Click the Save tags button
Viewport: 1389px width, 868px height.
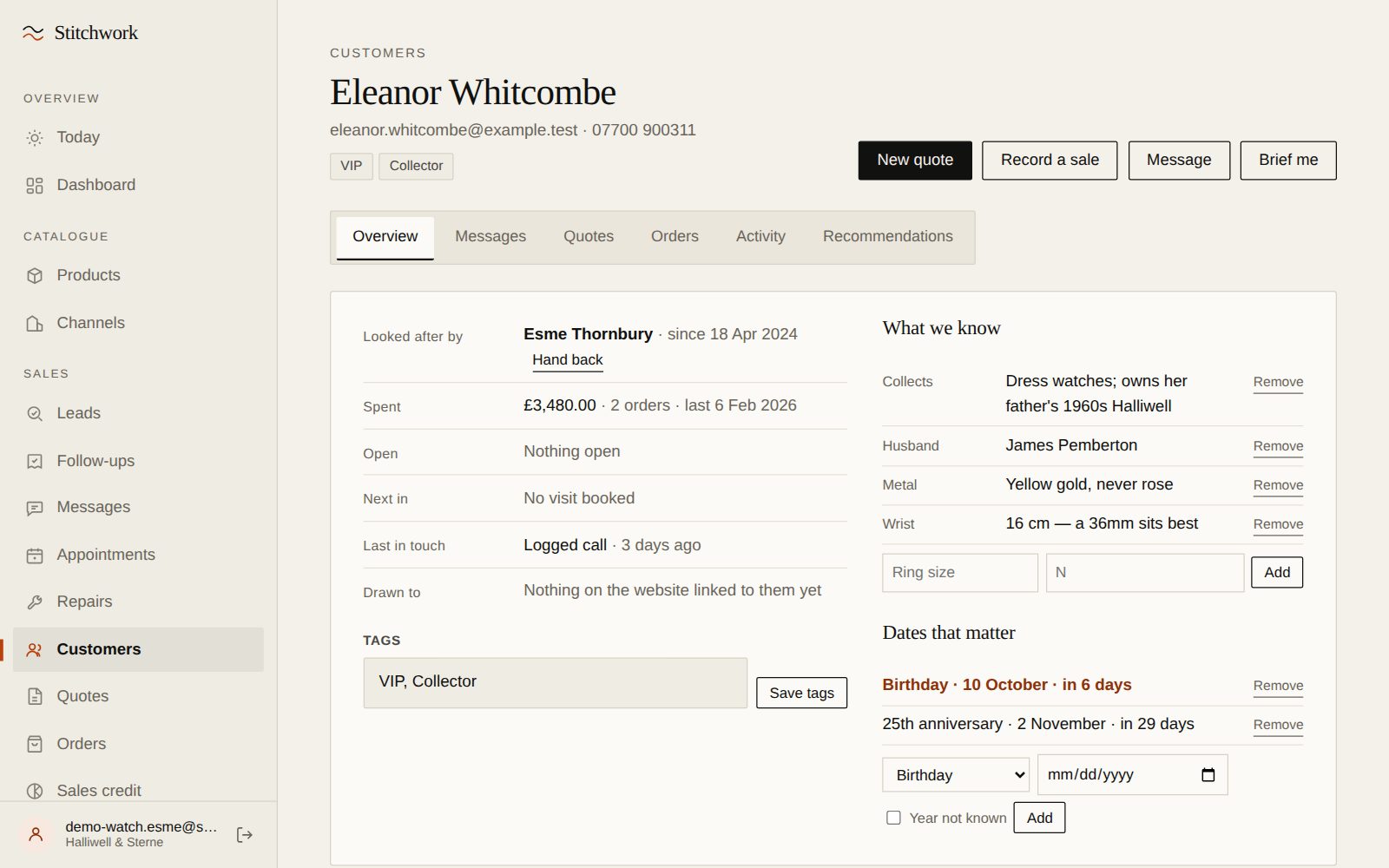click(x=801, y=694)
